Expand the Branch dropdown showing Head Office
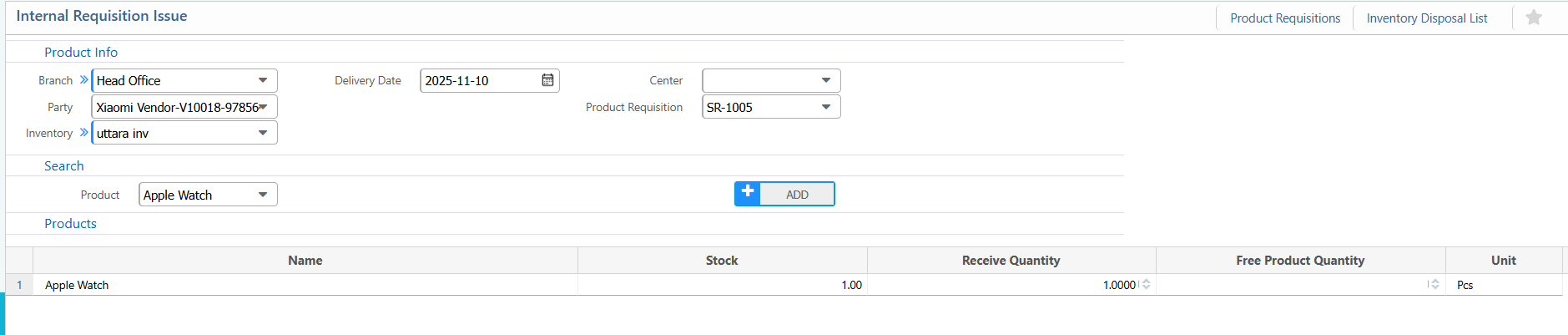The width and height of the screenshot is (1568, 335). [x=263, y=80]
